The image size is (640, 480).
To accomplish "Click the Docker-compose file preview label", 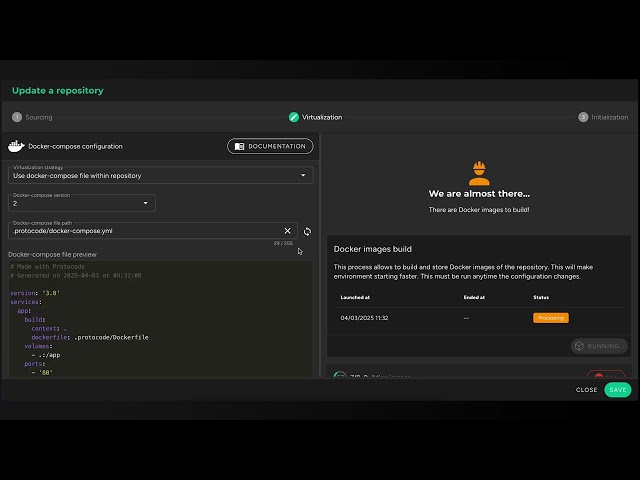I will pyautogui.click(x=52, y=254).
